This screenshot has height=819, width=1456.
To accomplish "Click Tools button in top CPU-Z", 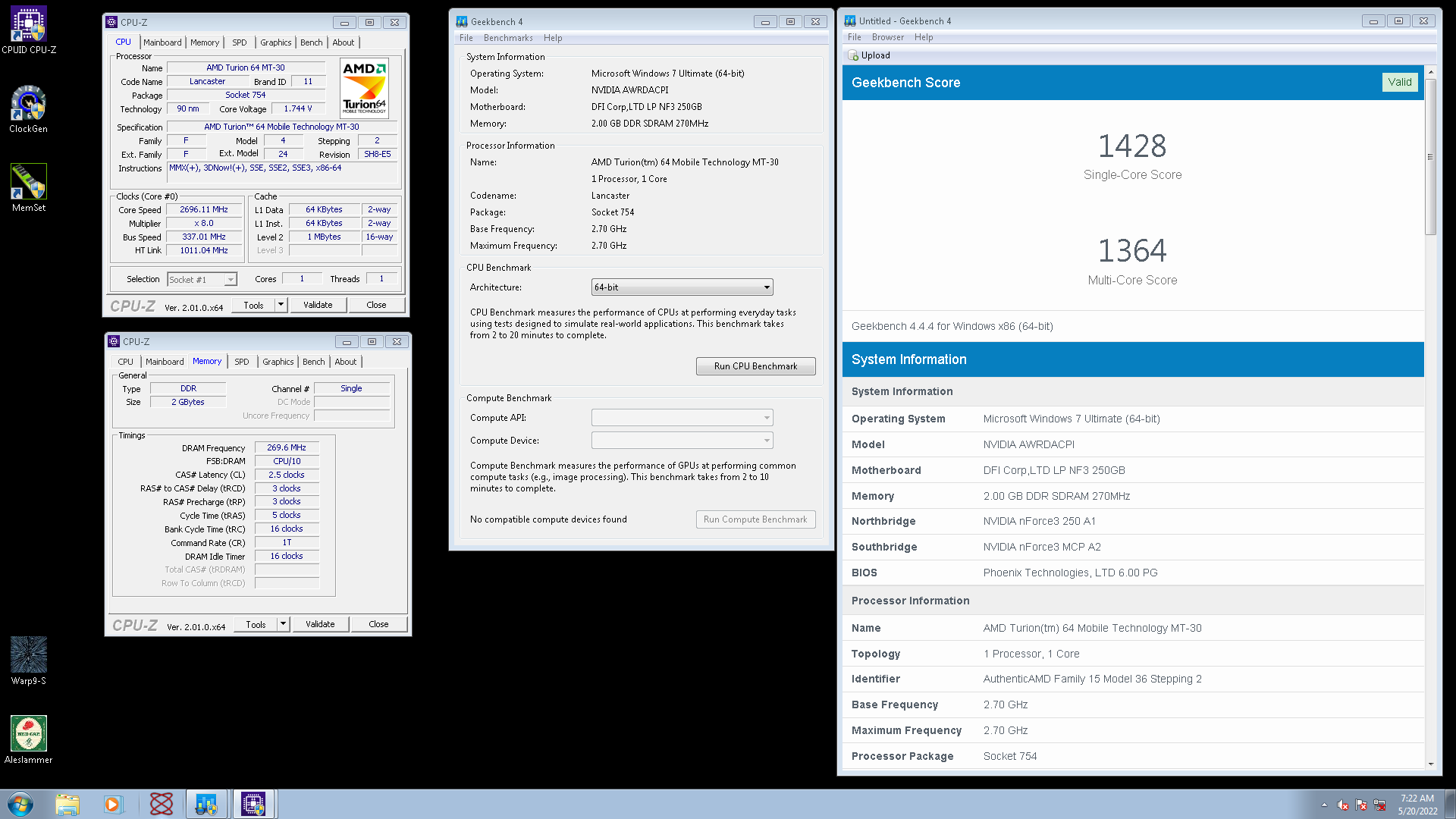I will [253, 305].
